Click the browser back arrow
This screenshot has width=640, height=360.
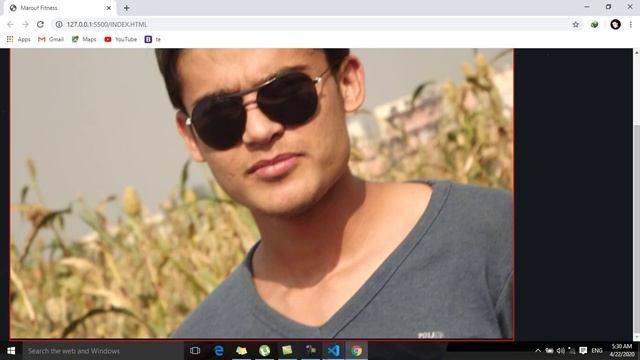(x=10, y=24)
